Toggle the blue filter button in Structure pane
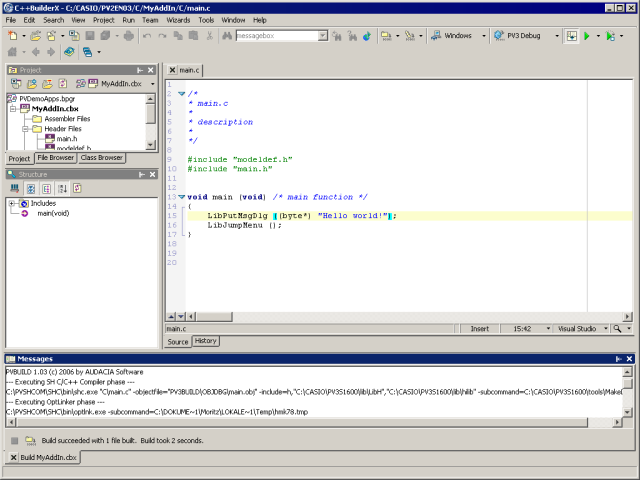The image size is (640, 480). point(31,188)
